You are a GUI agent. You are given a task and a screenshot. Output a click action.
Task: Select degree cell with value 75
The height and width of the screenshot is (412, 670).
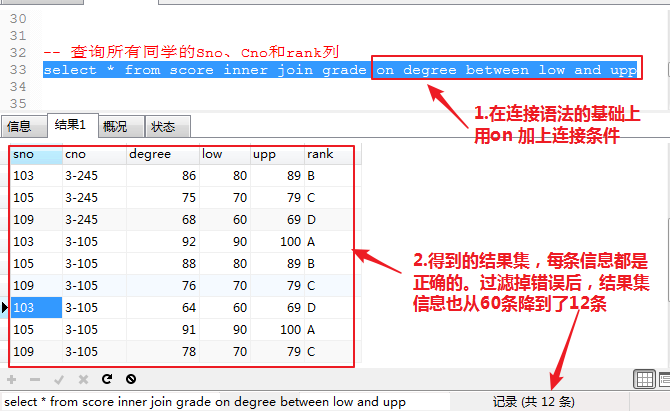click(x=163, y=198)
